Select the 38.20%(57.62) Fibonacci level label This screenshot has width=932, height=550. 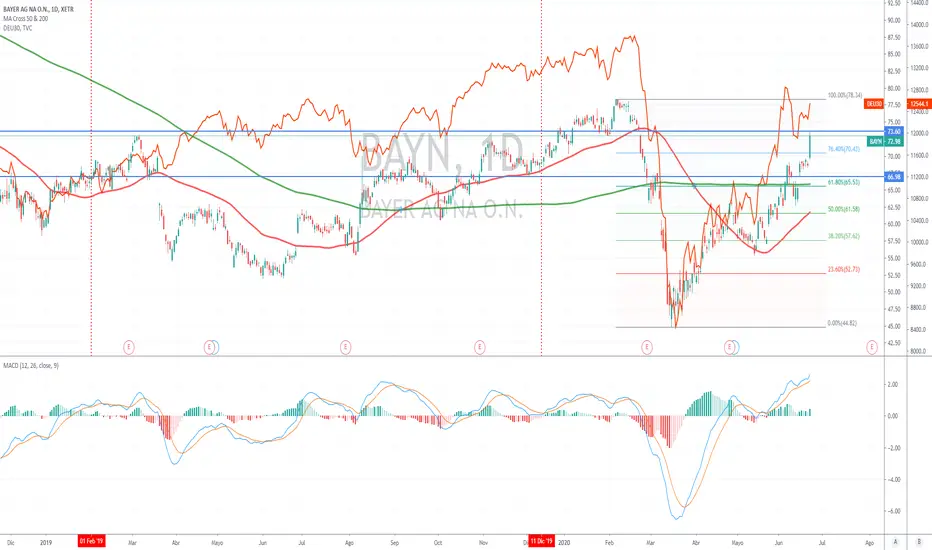843,236
